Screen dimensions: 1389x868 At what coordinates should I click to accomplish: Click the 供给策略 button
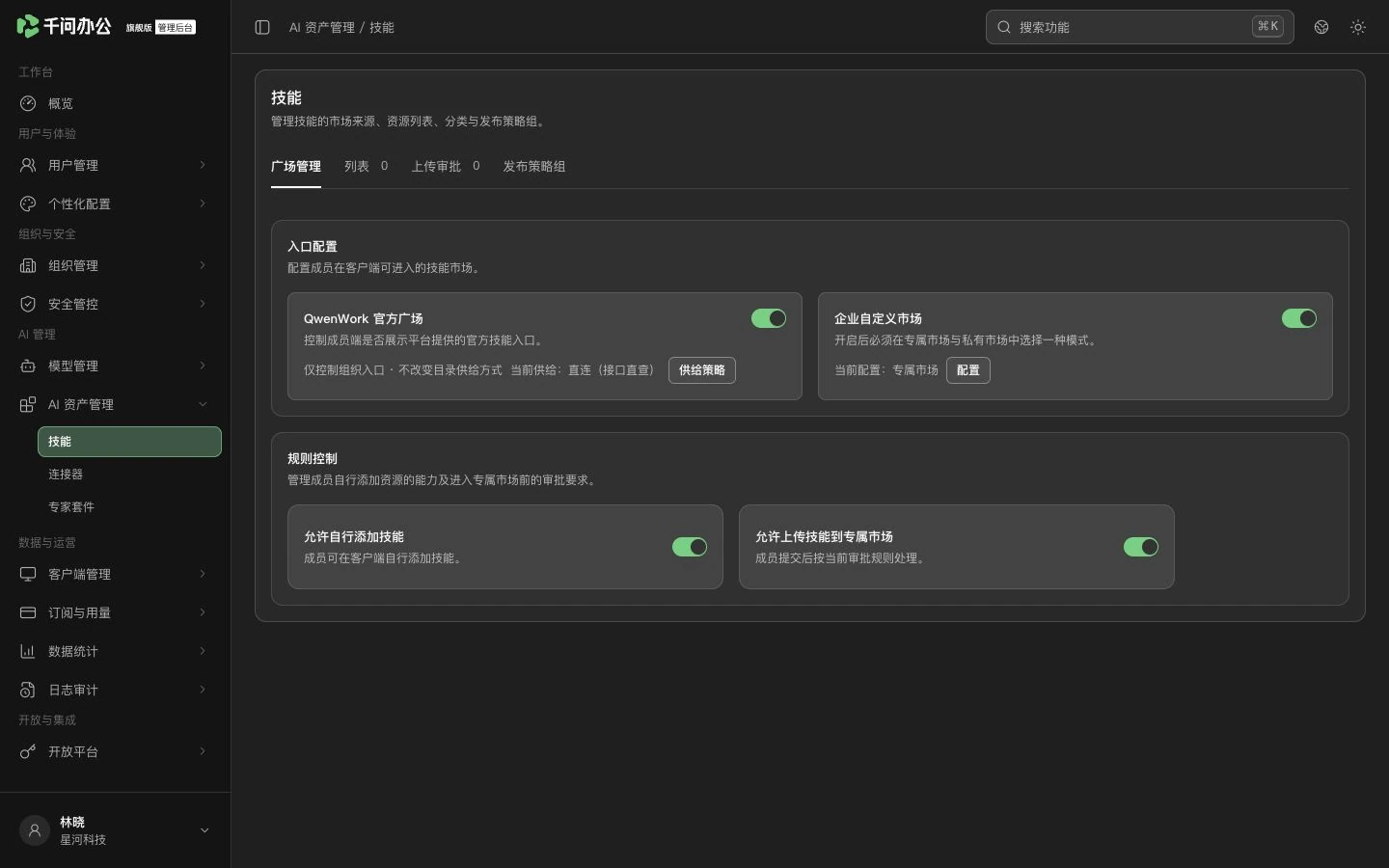point(702,370)
